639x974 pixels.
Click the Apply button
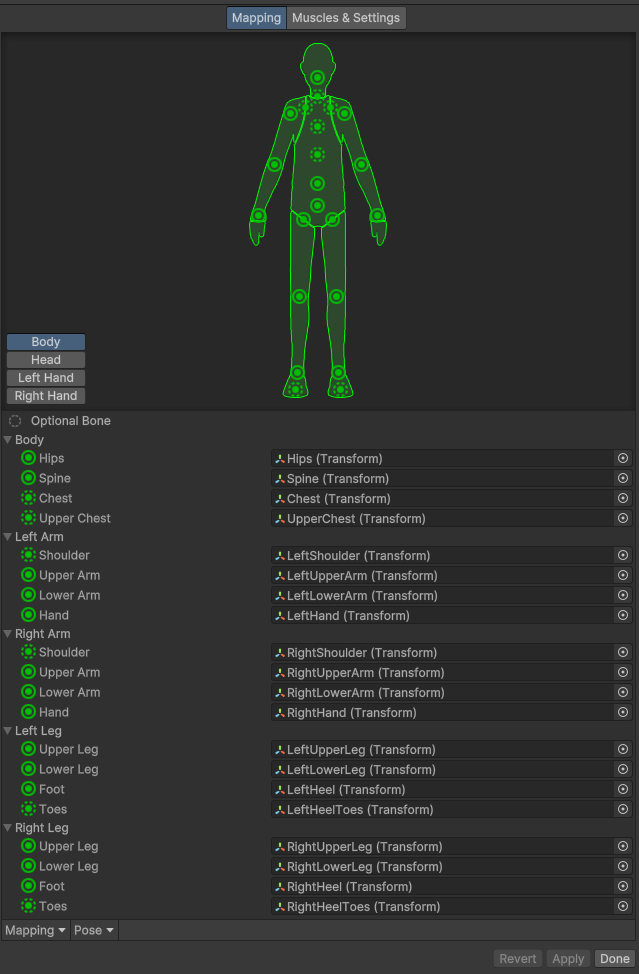pyautogui.click(x=568, y=958)
